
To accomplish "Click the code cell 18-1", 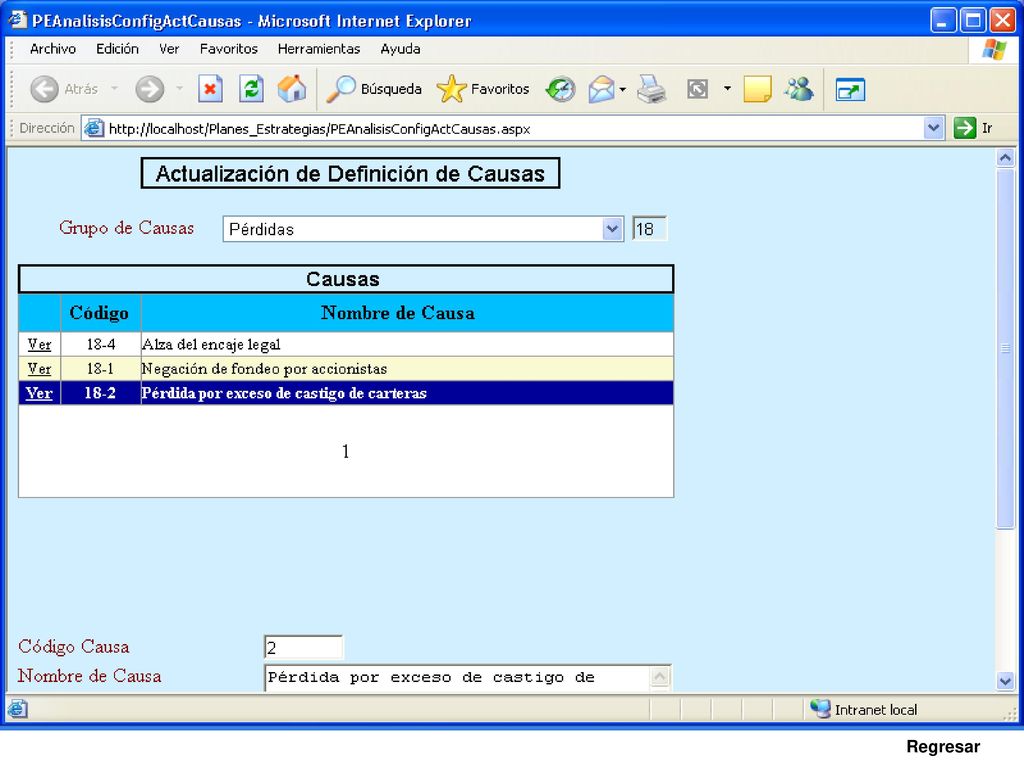I will (x=101, y=369).
